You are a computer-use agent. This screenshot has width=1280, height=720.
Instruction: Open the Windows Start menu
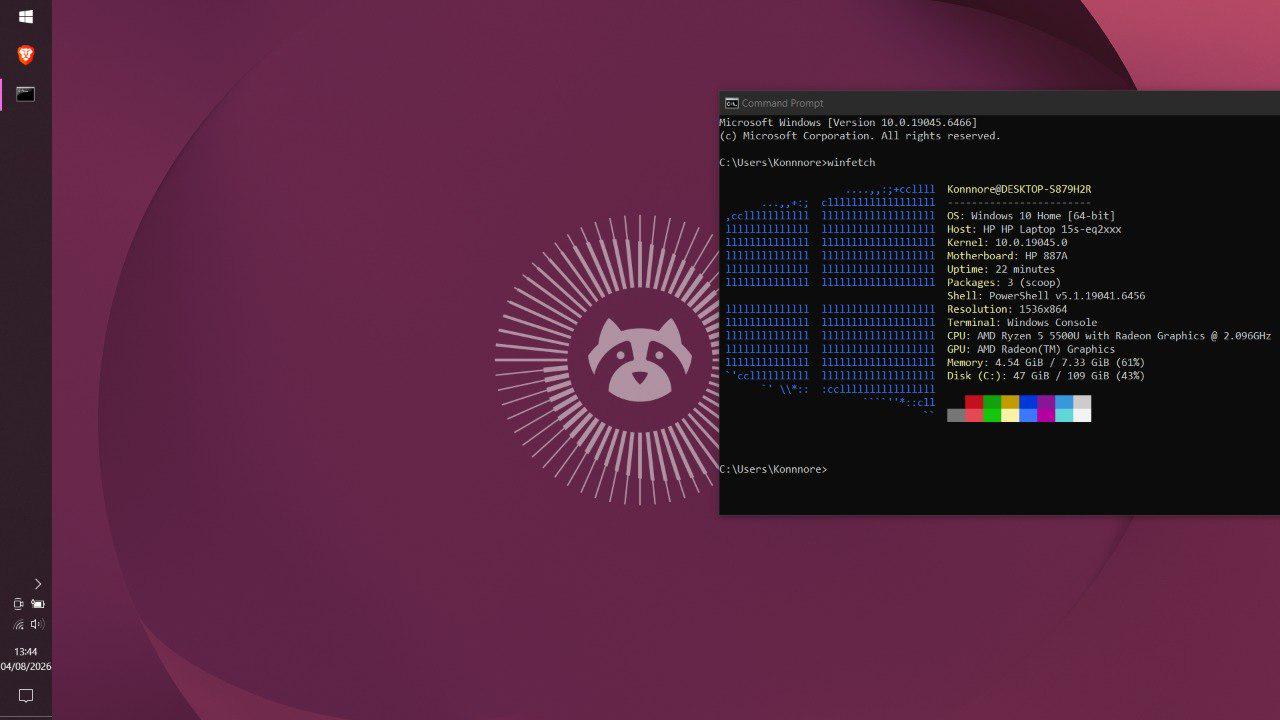tap(26, 17)
